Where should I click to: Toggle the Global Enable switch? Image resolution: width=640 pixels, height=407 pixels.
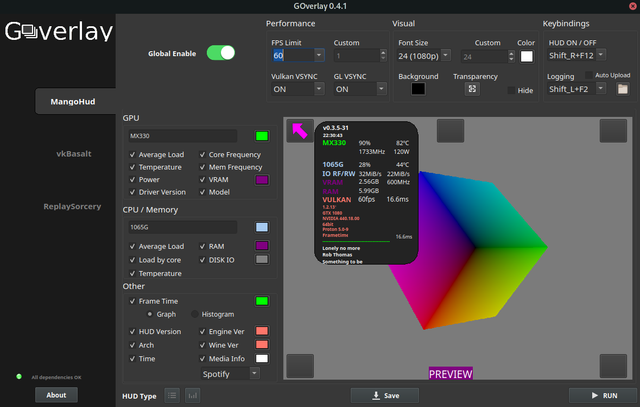coord(221,53)
